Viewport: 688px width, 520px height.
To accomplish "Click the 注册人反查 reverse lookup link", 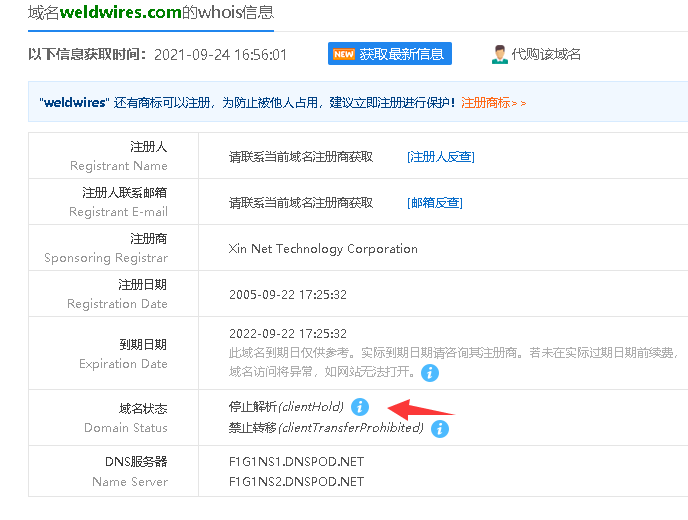I will click(x=440, y=156).
